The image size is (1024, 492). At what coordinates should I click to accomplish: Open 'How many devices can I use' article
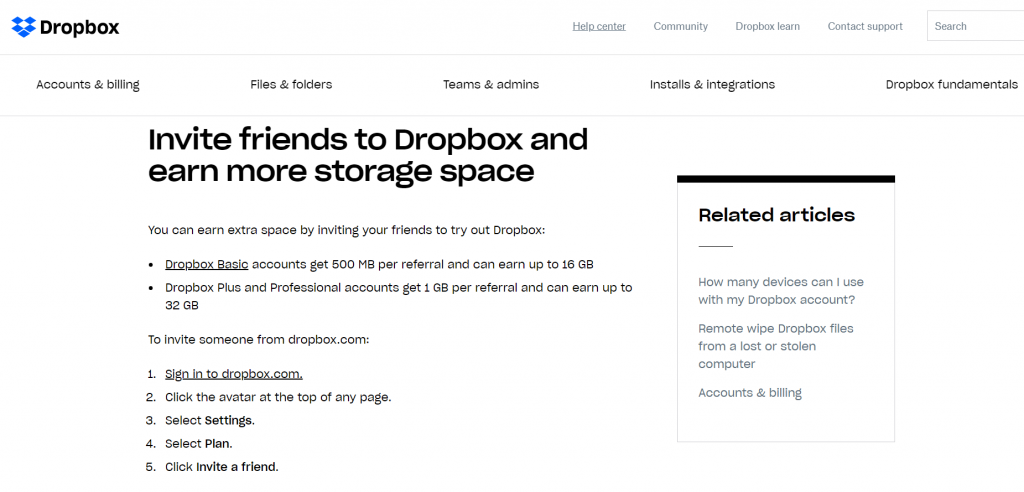coord(781,291)
